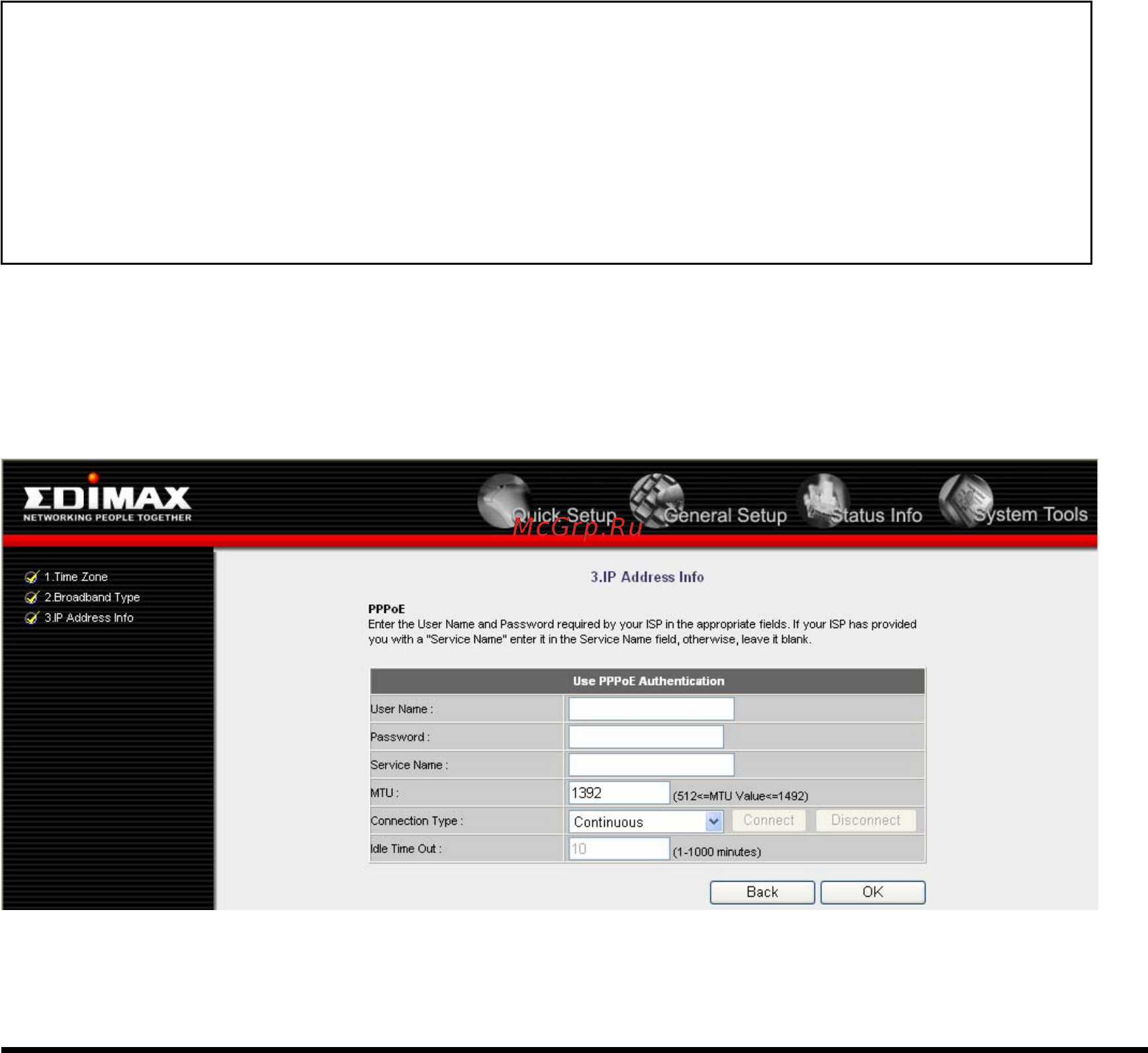This screenshot has width=1148, height=1053.
Task: Go to the General Setup menu
Action: [x=726, y=515]
